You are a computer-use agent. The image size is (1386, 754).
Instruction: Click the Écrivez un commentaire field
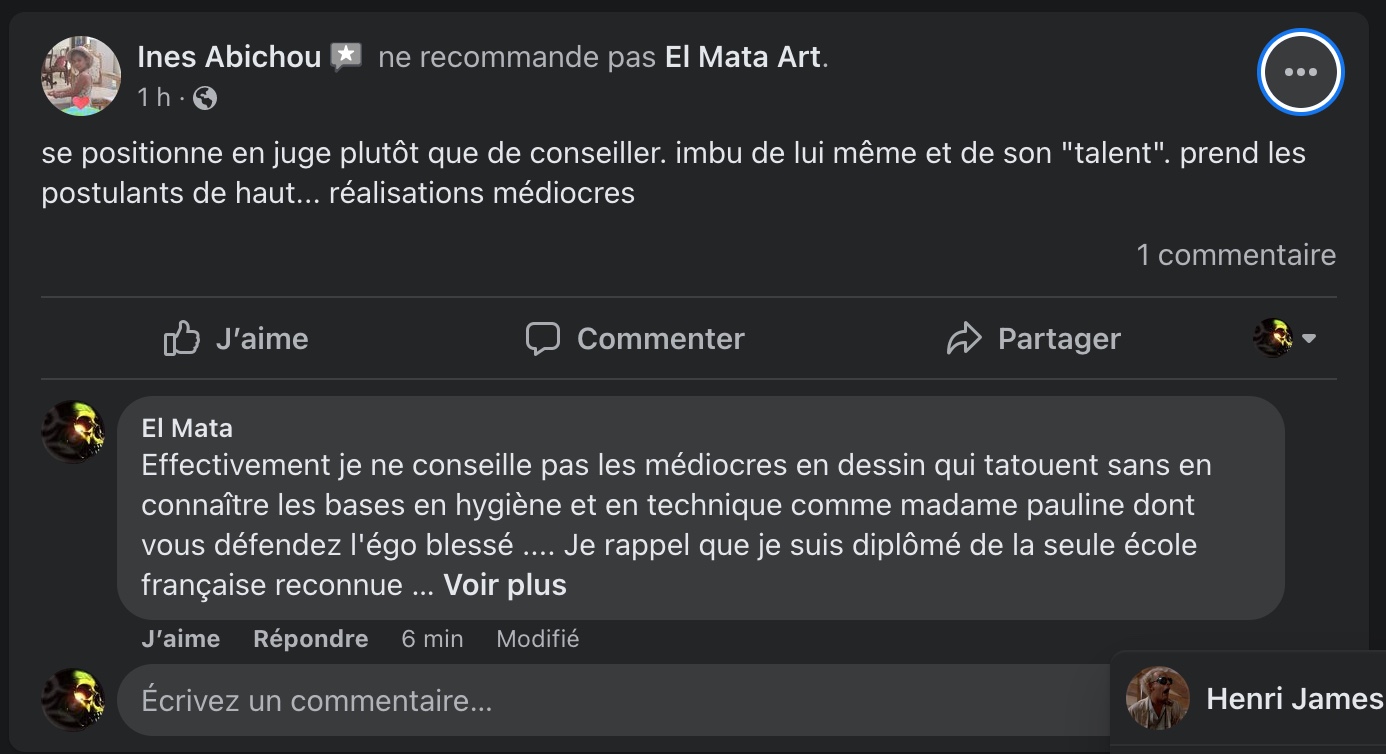(x=614, y=700)
